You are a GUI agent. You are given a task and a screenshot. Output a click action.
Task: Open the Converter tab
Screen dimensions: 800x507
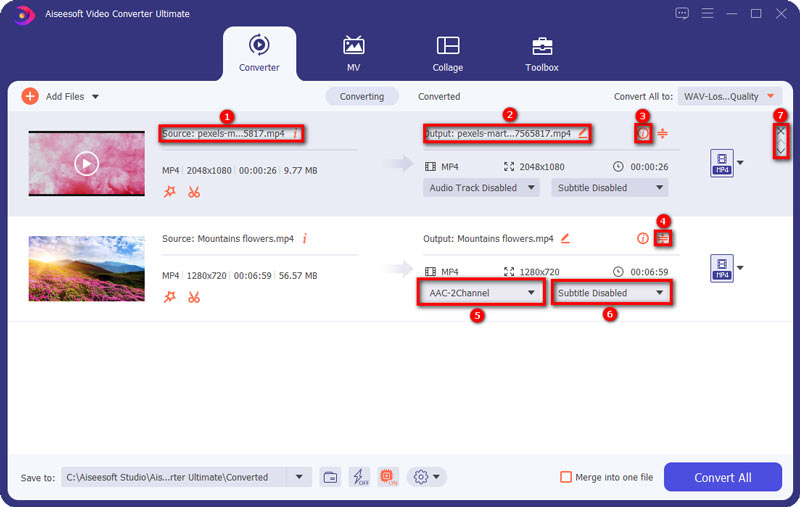pyautogui.click(x=259, y=54)
